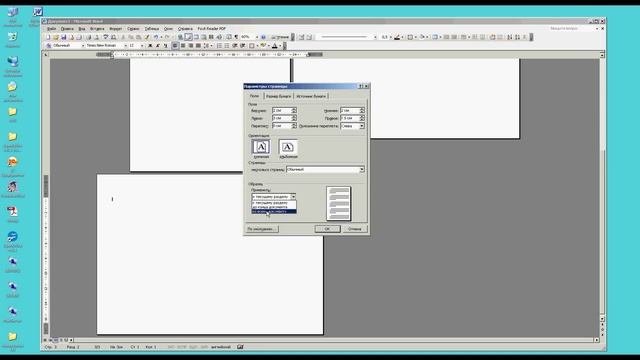
Task: Toggle Underline formatting
Action: (x=165, y=46)
